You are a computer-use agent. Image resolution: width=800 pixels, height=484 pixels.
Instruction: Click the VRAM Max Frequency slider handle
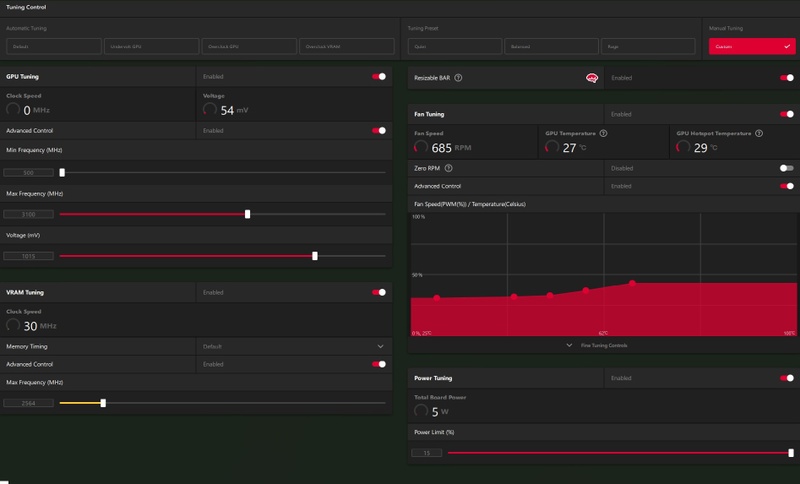point(103,403)
